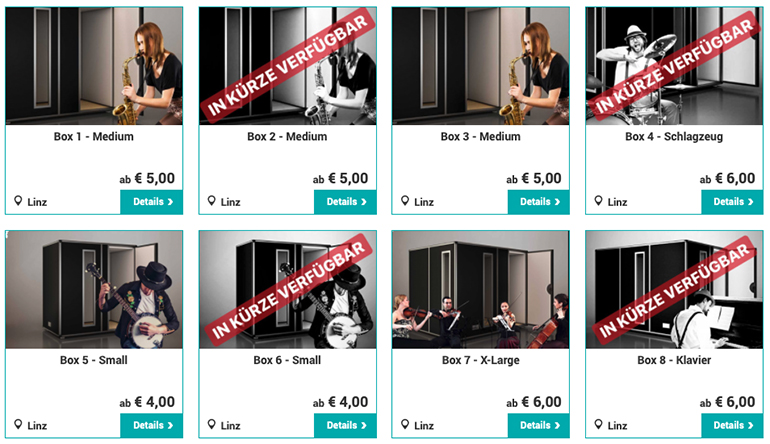
Task: Open Details for Box 8 - Klavier
Action: (732, 425)
